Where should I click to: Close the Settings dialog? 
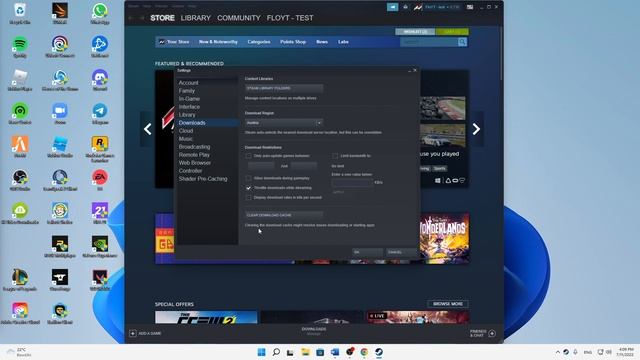tap(415, 70)
